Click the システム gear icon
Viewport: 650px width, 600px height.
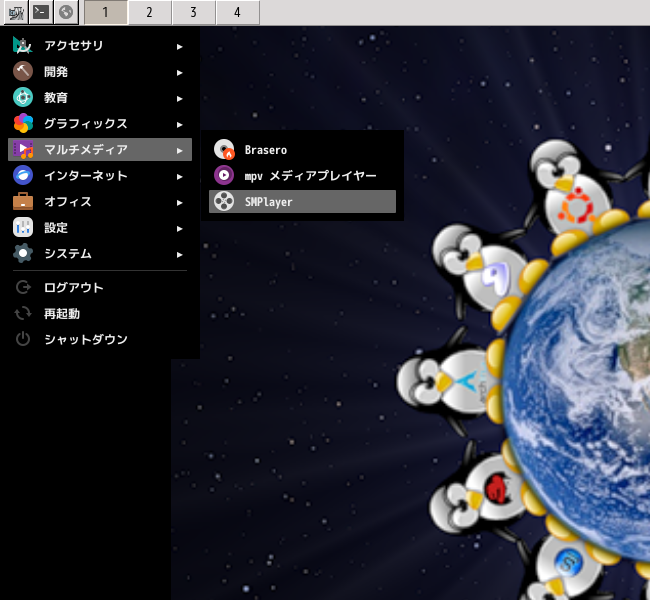coord(23,253)
